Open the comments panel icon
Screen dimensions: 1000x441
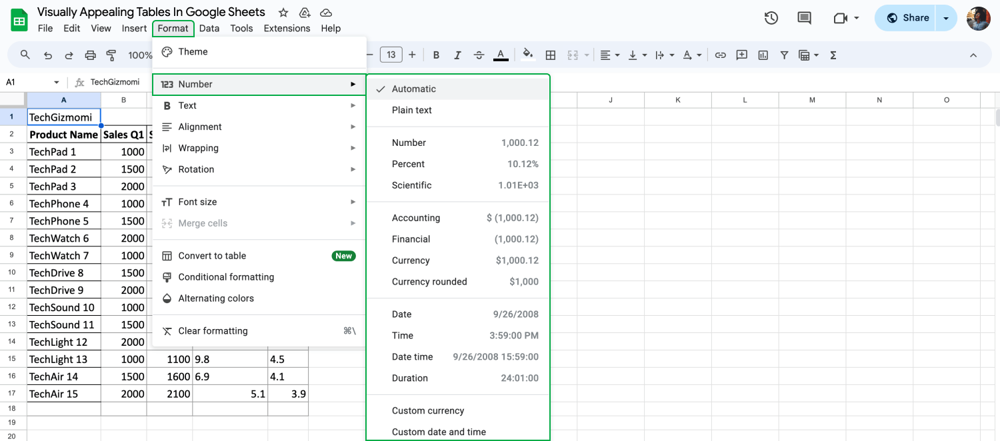coord(804,18)
